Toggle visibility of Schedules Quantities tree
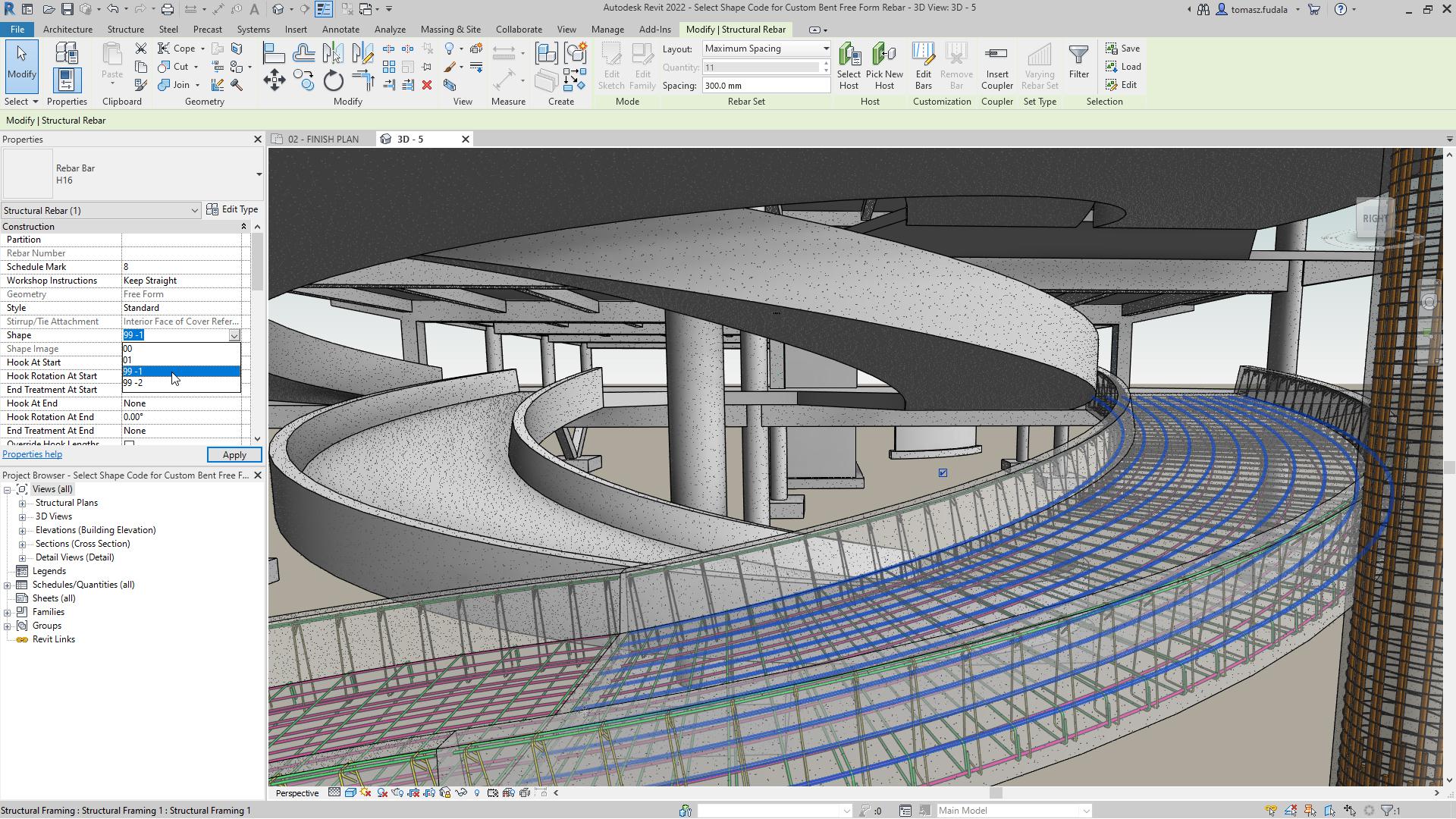1456x819 pixels. point(7,584)
